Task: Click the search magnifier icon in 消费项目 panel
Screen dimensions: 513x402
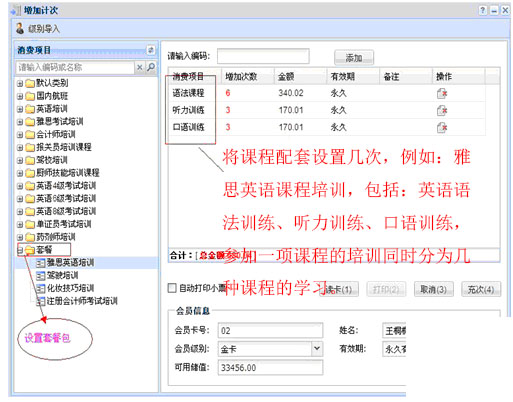Action: (151, 67)
